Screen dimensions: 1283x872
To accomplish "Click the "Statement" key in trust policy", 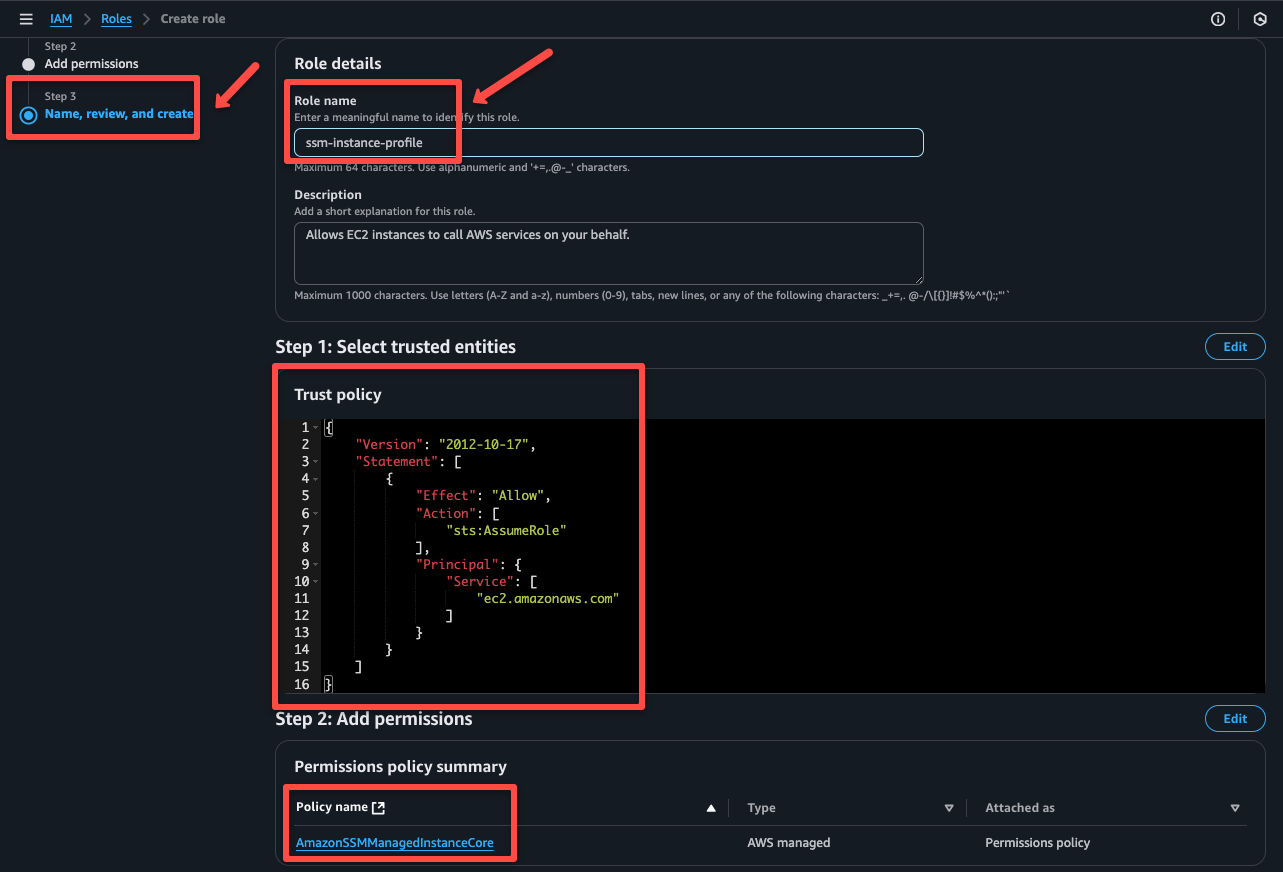I will [x=396, y=462].
